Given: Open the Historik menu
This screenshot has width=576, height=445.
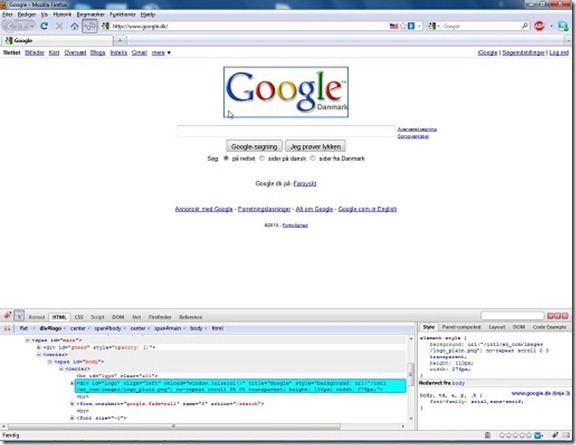Looking at the screenshot, I should pyautogui.click(x=62, y=14).
